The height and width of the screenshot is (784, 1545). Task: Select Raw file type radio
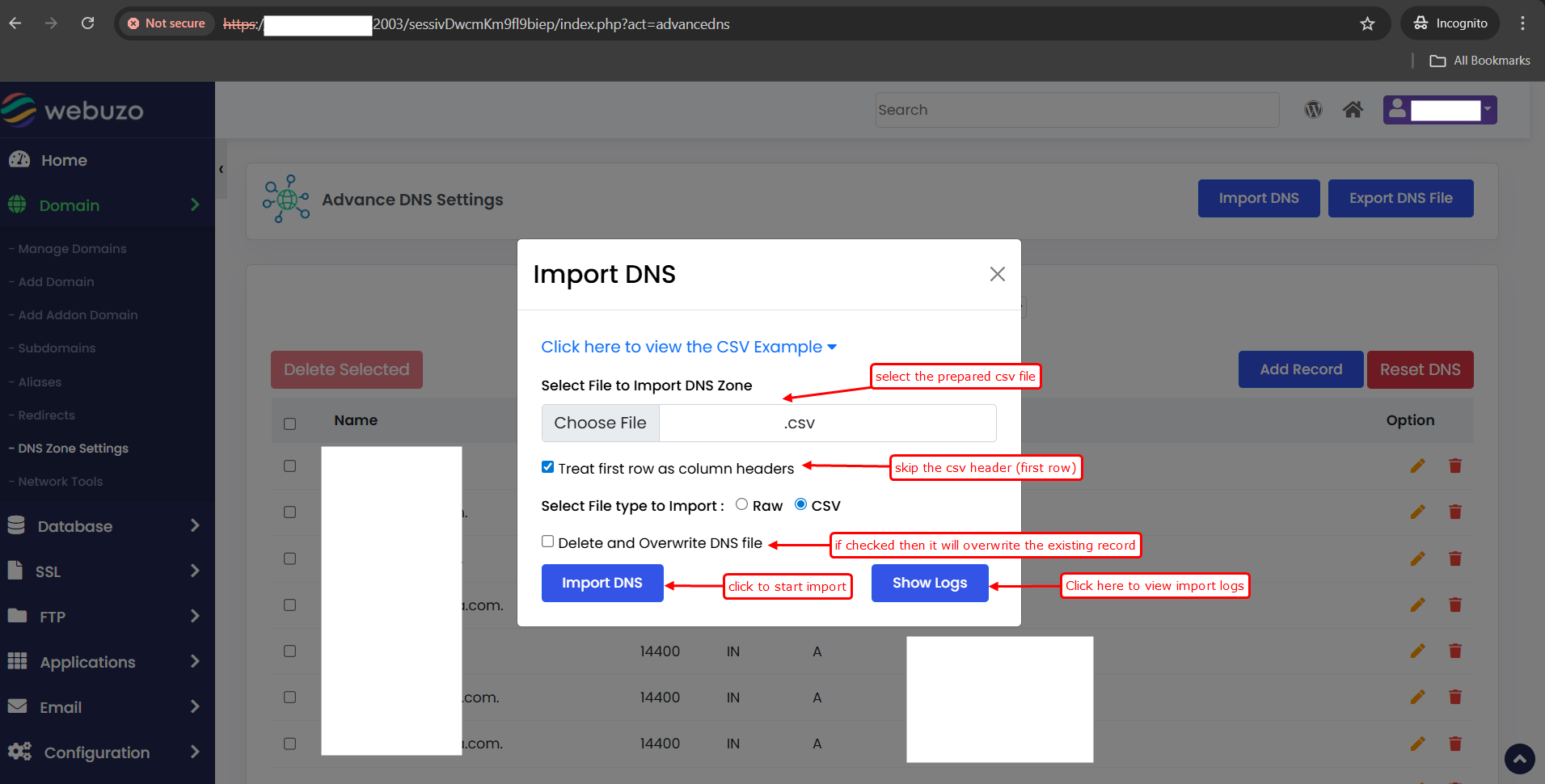(x=741, y=504)
